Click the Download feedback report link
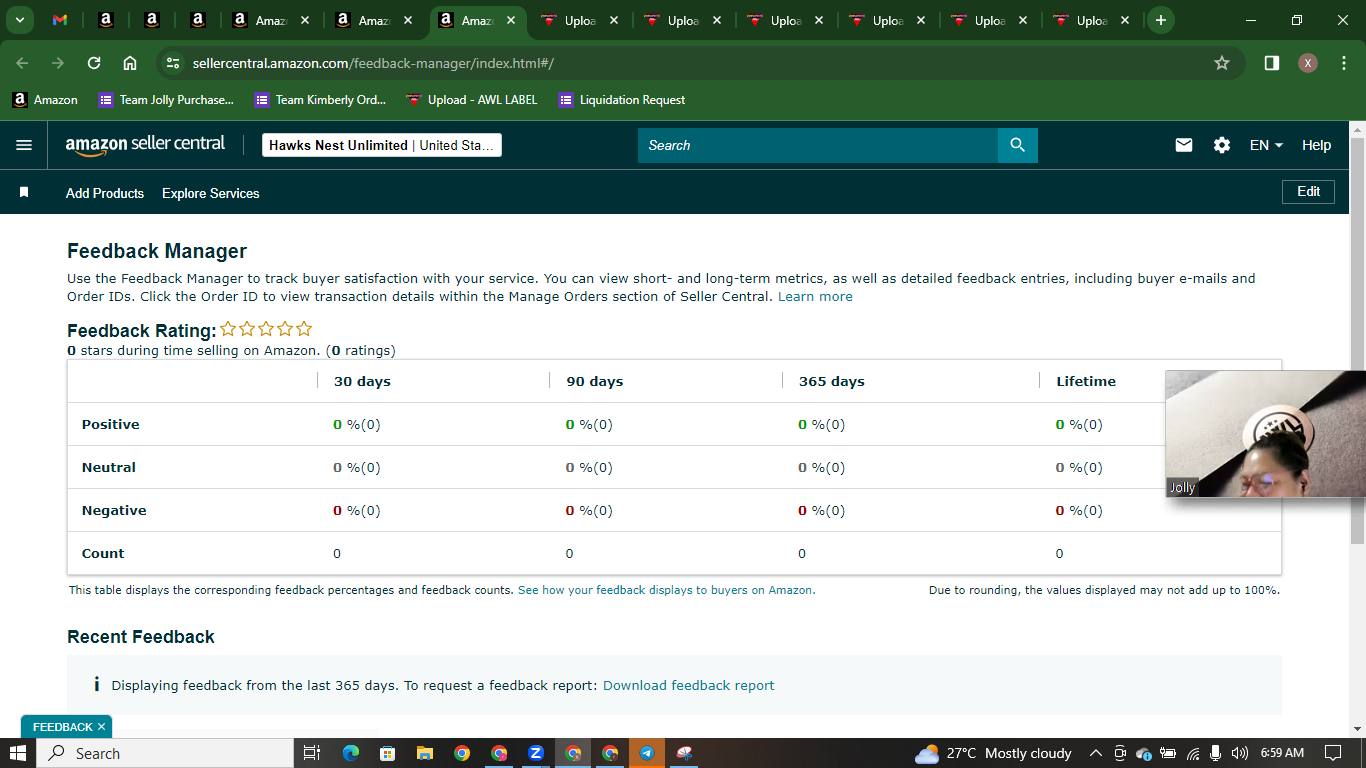This screenshot has width=1366, height=768. pyautogui.click(x=689, y=685)
